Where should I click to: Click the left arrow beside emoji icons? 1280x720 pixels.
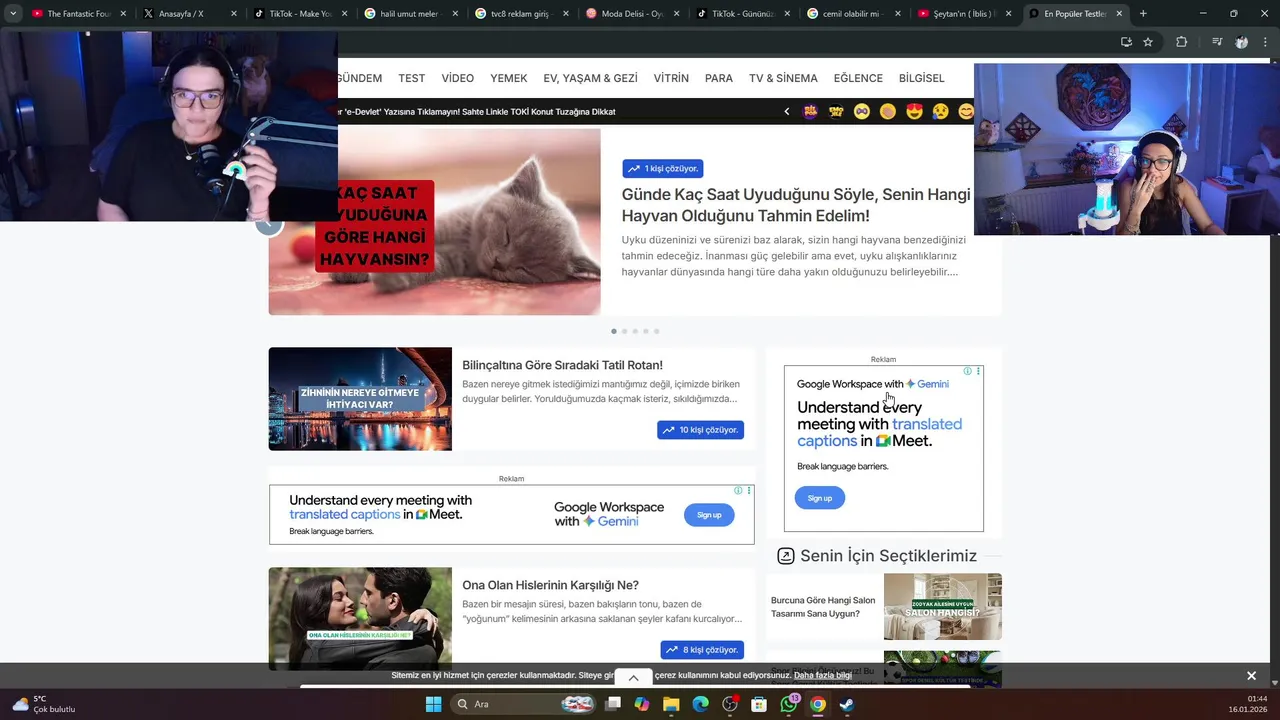click(787, 111)
